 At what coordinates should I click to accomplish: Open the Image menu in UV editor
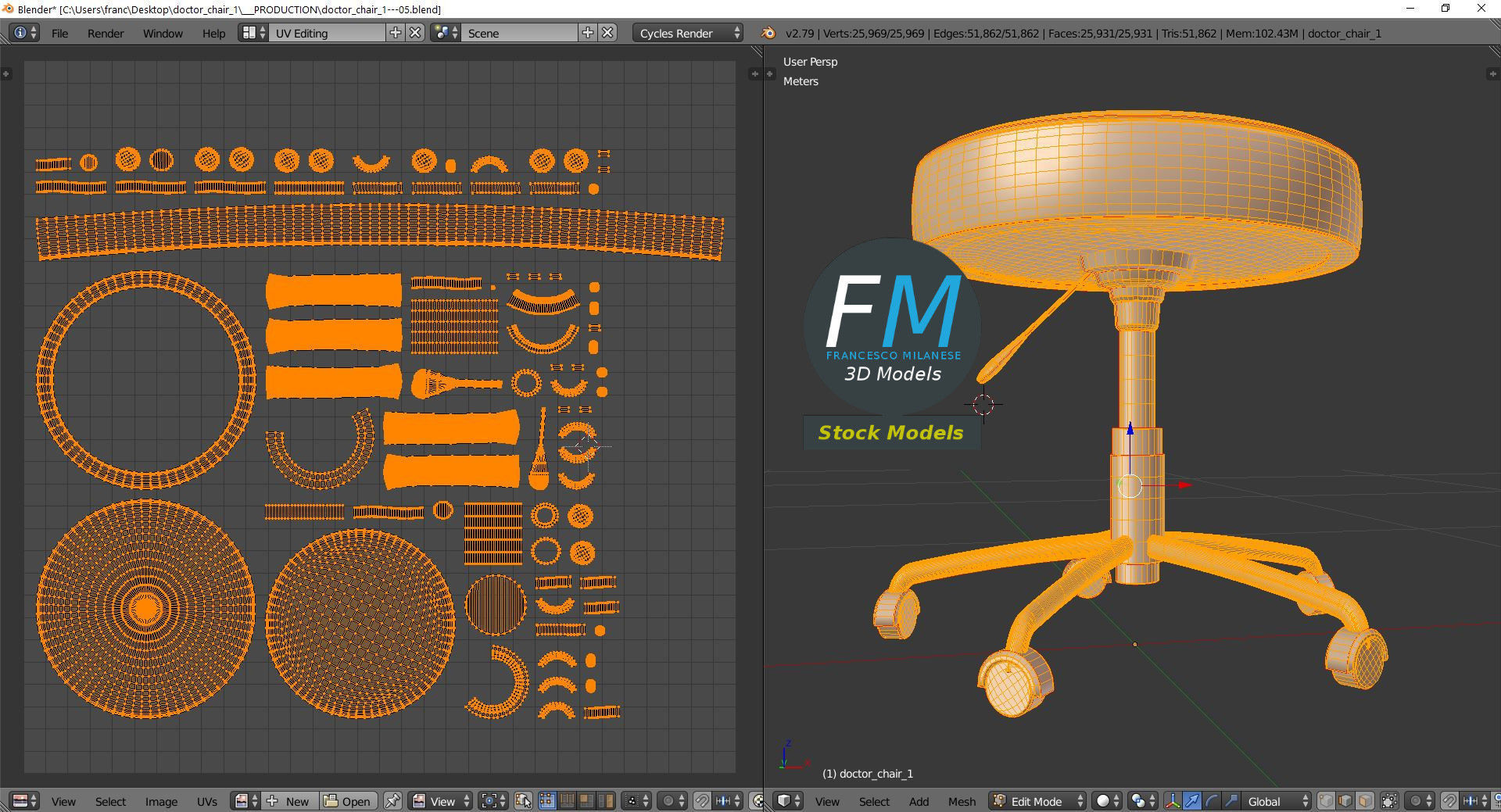point(161,801)
